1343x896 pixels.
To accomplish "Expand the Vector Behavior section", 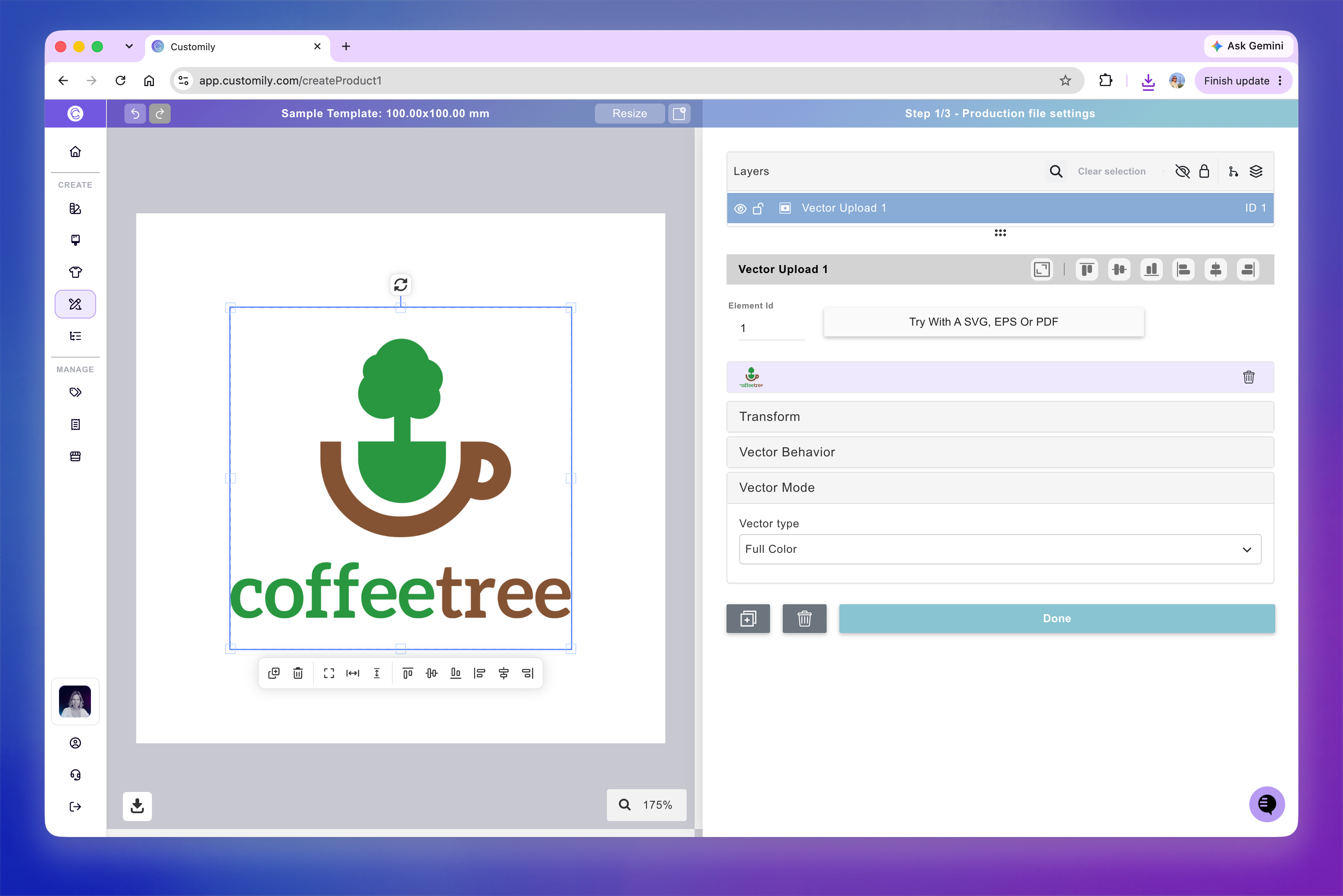I will pyautogui.click(x=1000, y=452).
